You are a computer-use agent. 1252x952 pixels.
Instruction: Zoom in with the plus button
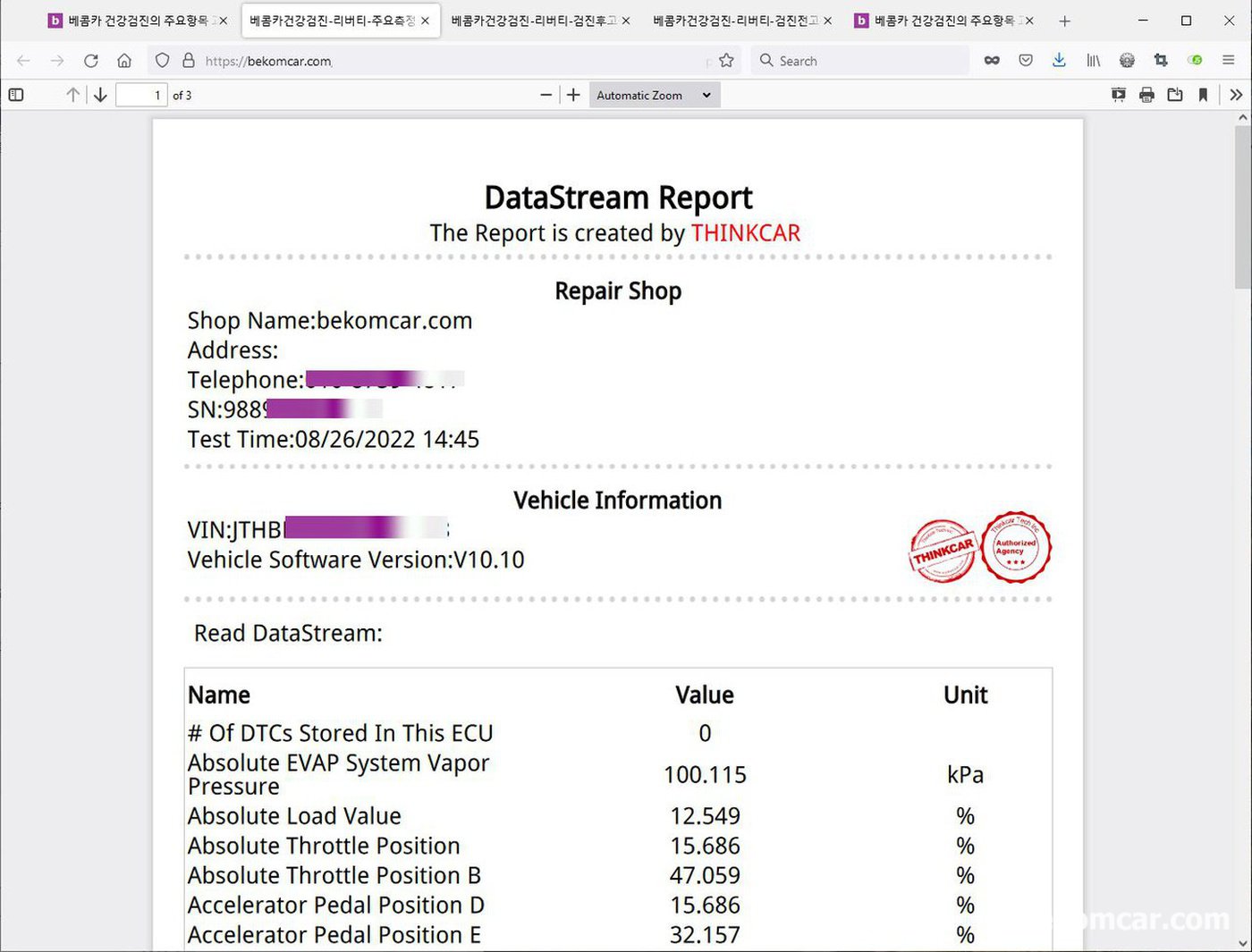click(x=573, y=95)
